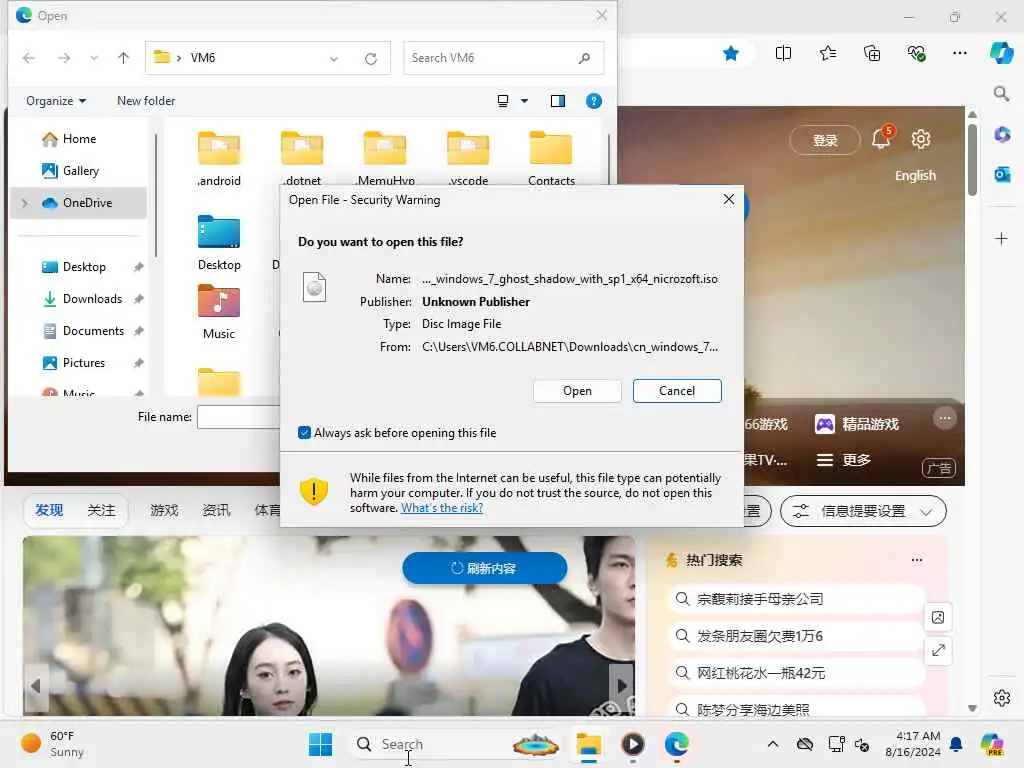Select the .android folder
Image resolution: width=1024 pixels, height=768 pixels.
219,158
